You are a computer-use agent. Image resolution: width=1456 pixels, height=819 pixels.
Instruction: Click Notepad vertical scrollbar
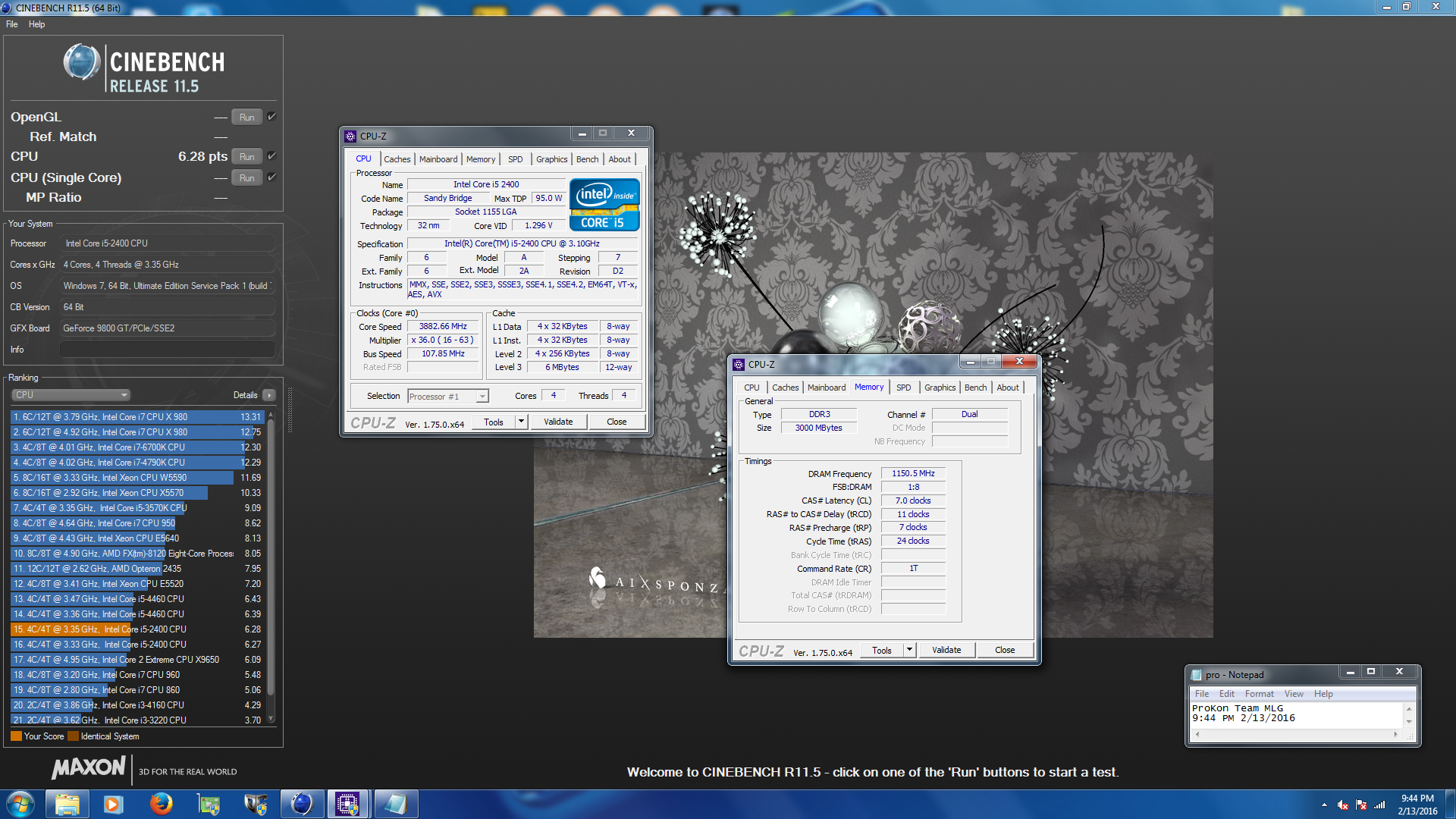pyautogui.click(x=1409, y=715)
